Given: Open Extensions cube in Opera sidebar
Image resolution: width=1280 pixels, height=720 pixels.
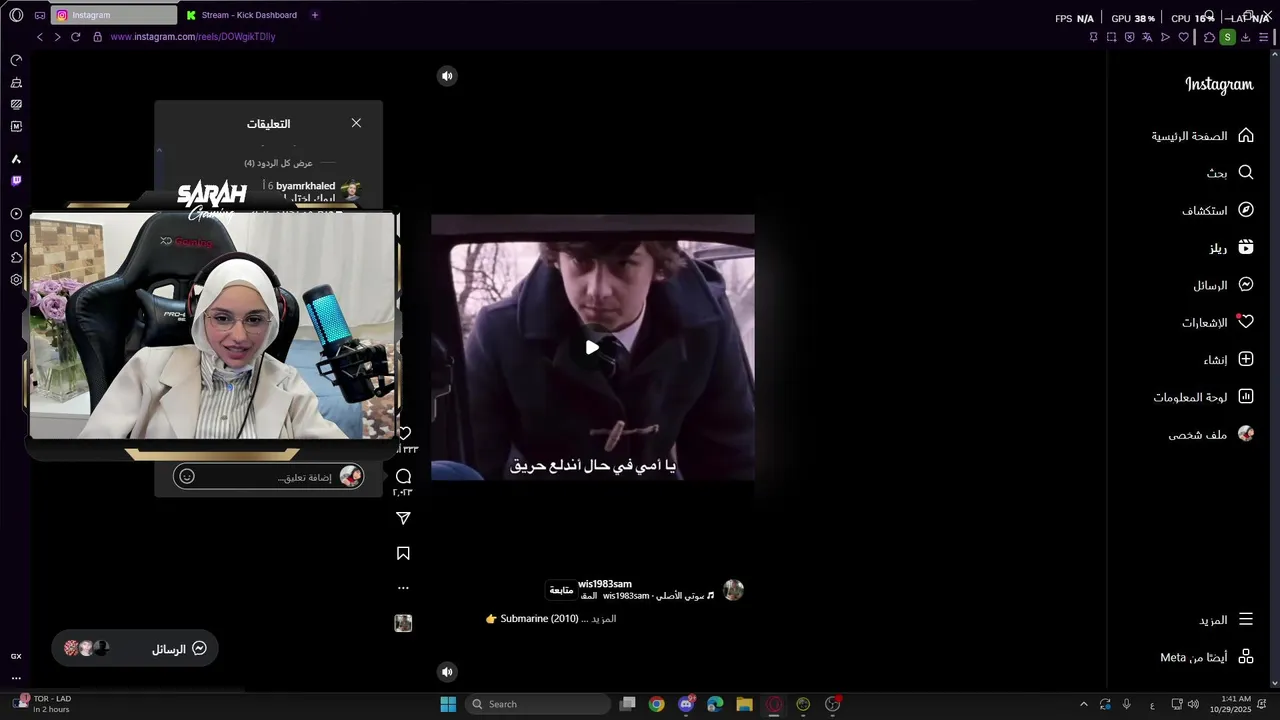Looking at the screenshot, I should pos(16,258).
